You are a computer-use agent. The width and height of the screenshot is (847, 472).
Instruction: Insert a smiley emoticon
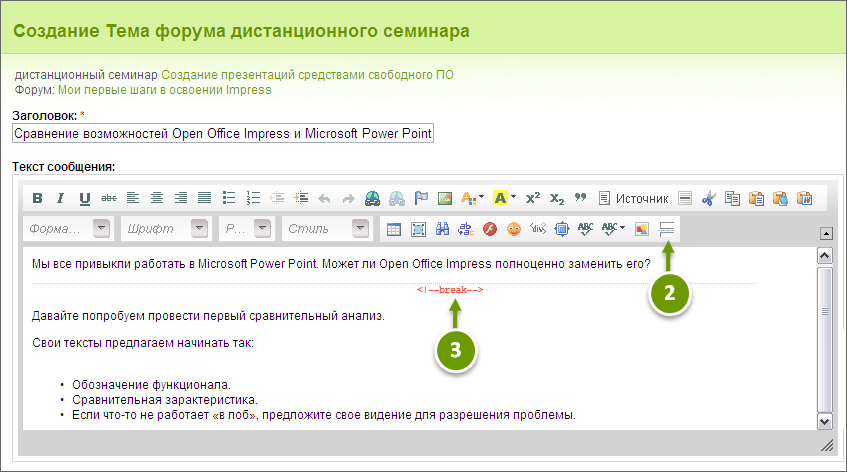pos(514,229)
